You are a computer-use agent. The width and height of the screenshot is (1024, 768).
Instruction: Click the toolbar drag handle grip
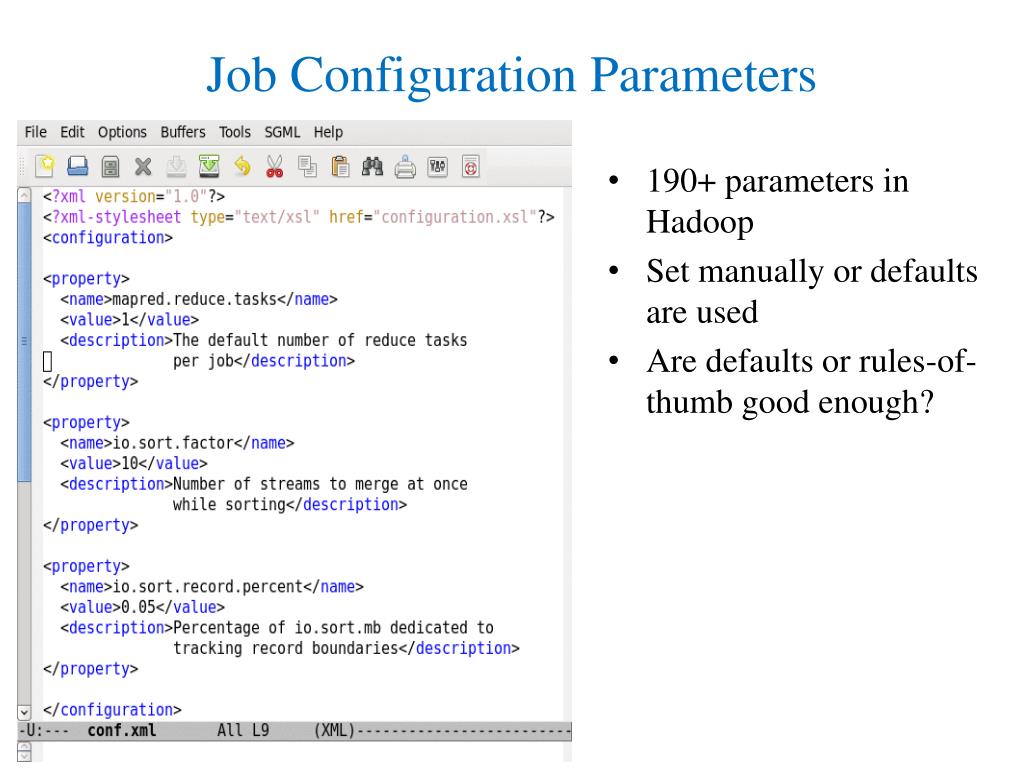click(x=22, y=167)
